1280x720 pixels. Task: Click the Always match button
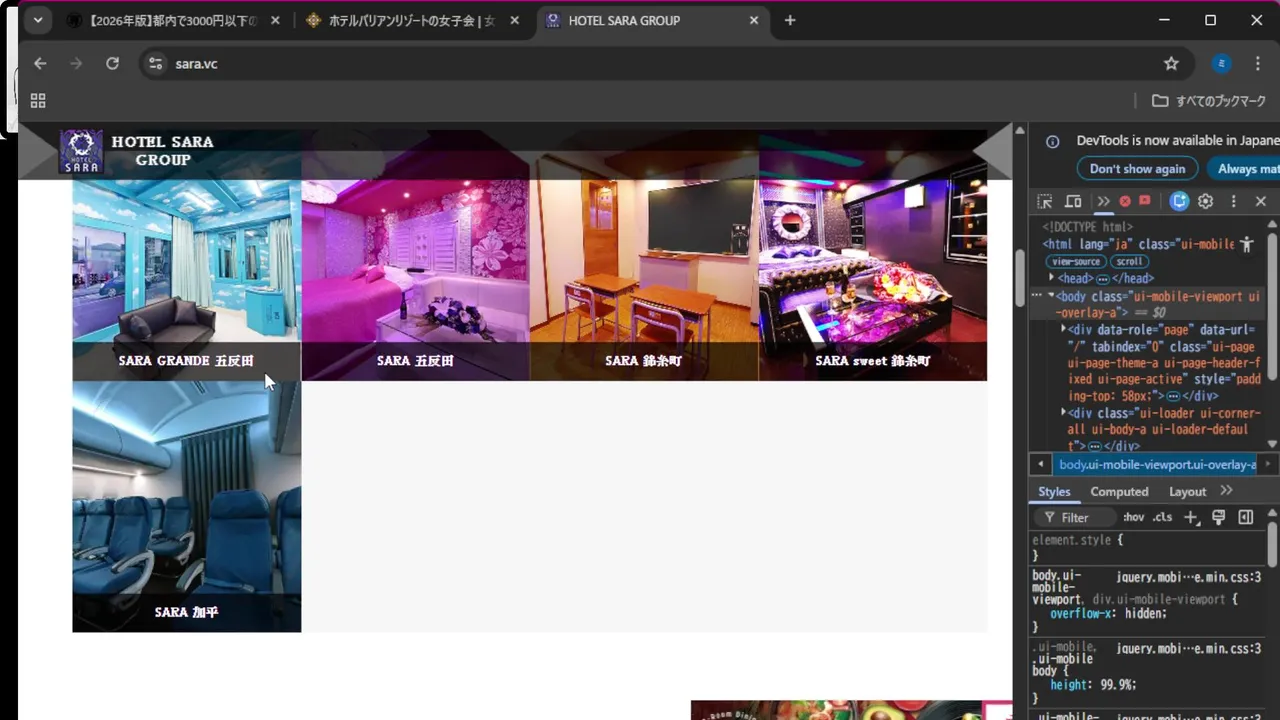coord(1243,169)
